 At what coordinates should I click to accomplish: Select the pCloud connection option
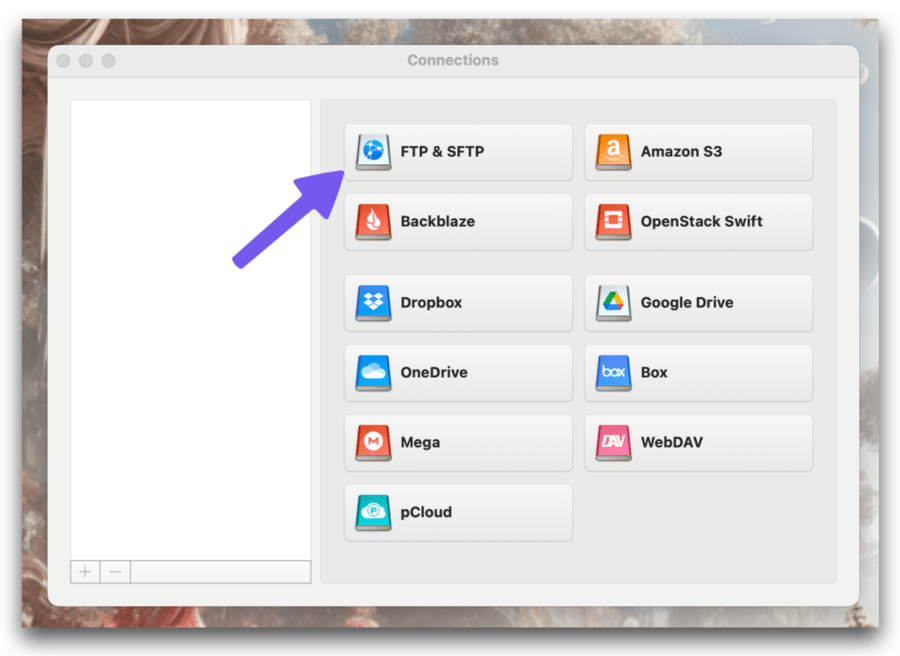pos(458,513)
